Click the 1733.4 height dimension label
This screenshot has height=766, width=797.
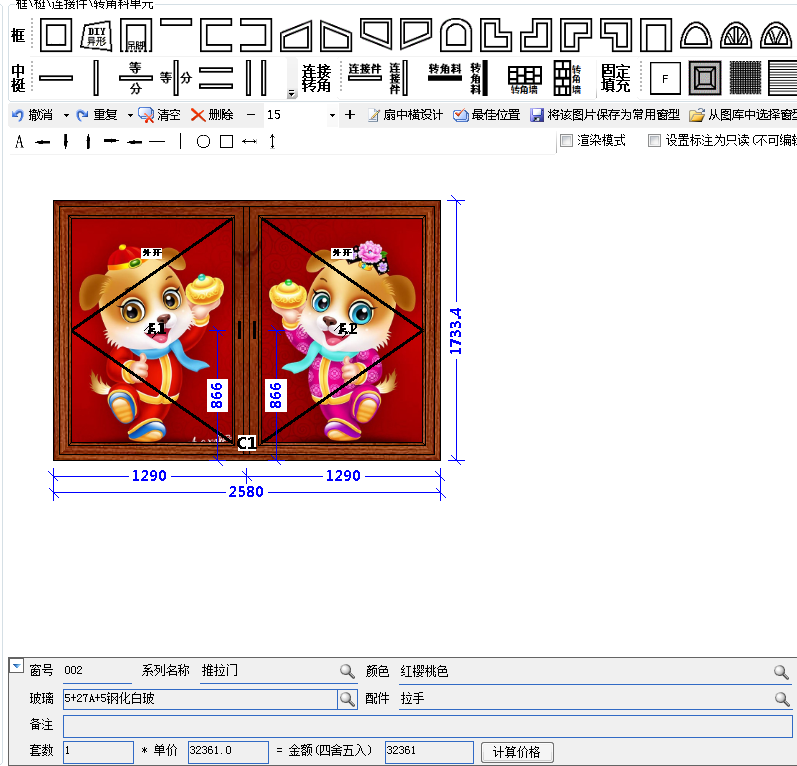coord(456,331)
